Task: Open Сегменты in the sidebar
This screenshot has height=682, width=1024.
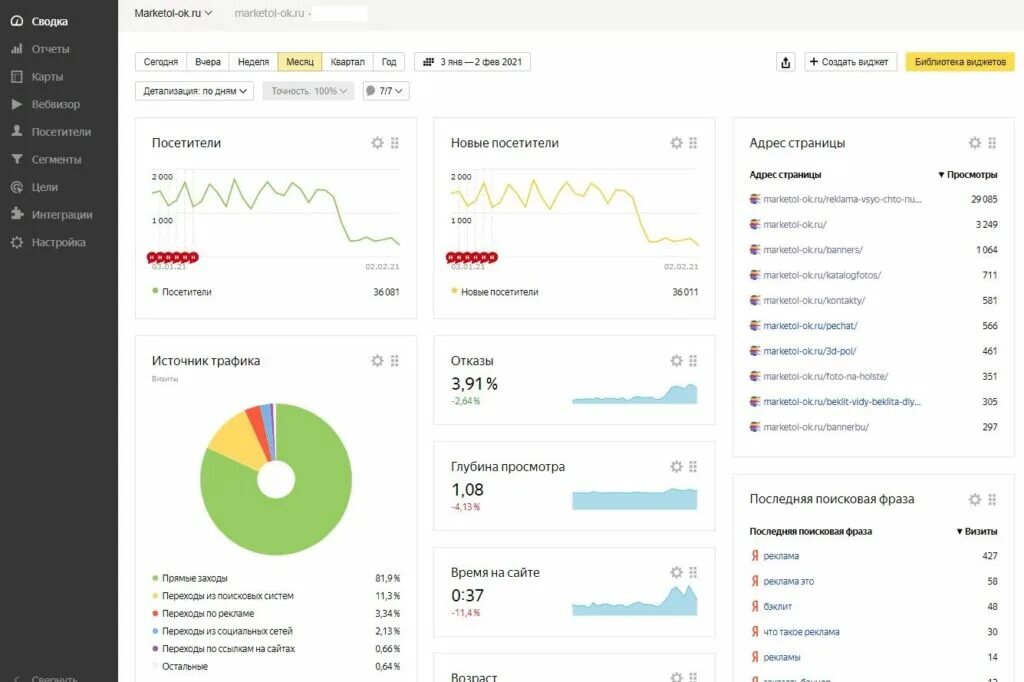Action: coord(46,159)
